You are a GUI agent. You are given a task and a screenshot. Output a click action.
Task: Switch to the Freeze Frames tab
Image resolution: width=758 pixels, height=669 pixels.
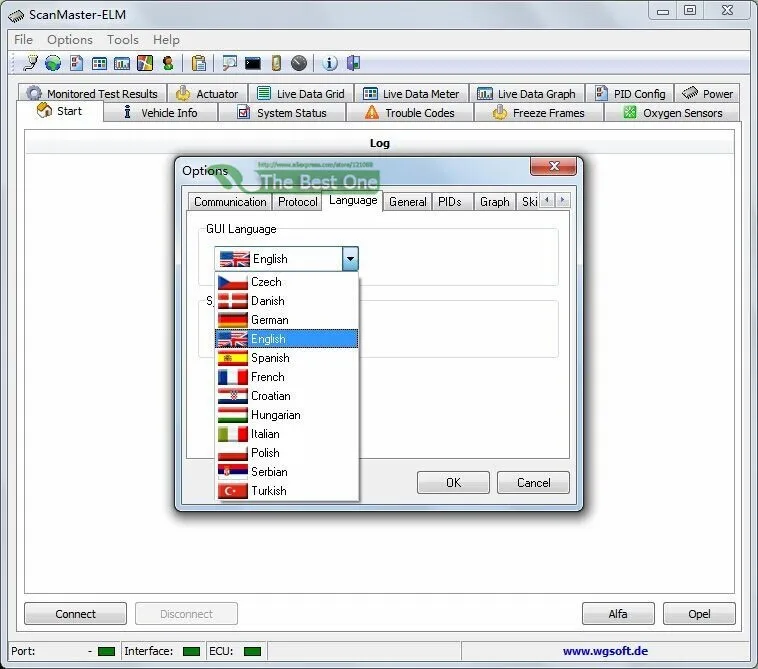pos(539,113)
